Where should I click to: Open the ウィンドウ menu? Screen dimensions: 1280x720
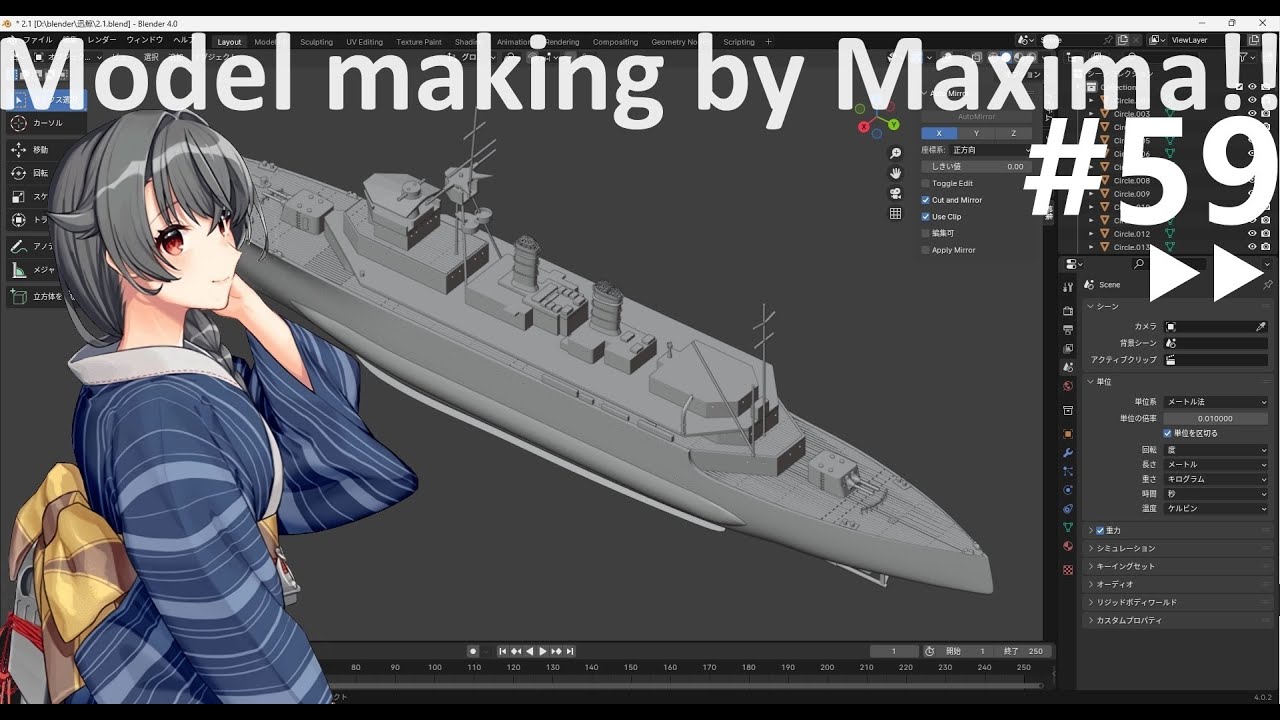point(146,40)
